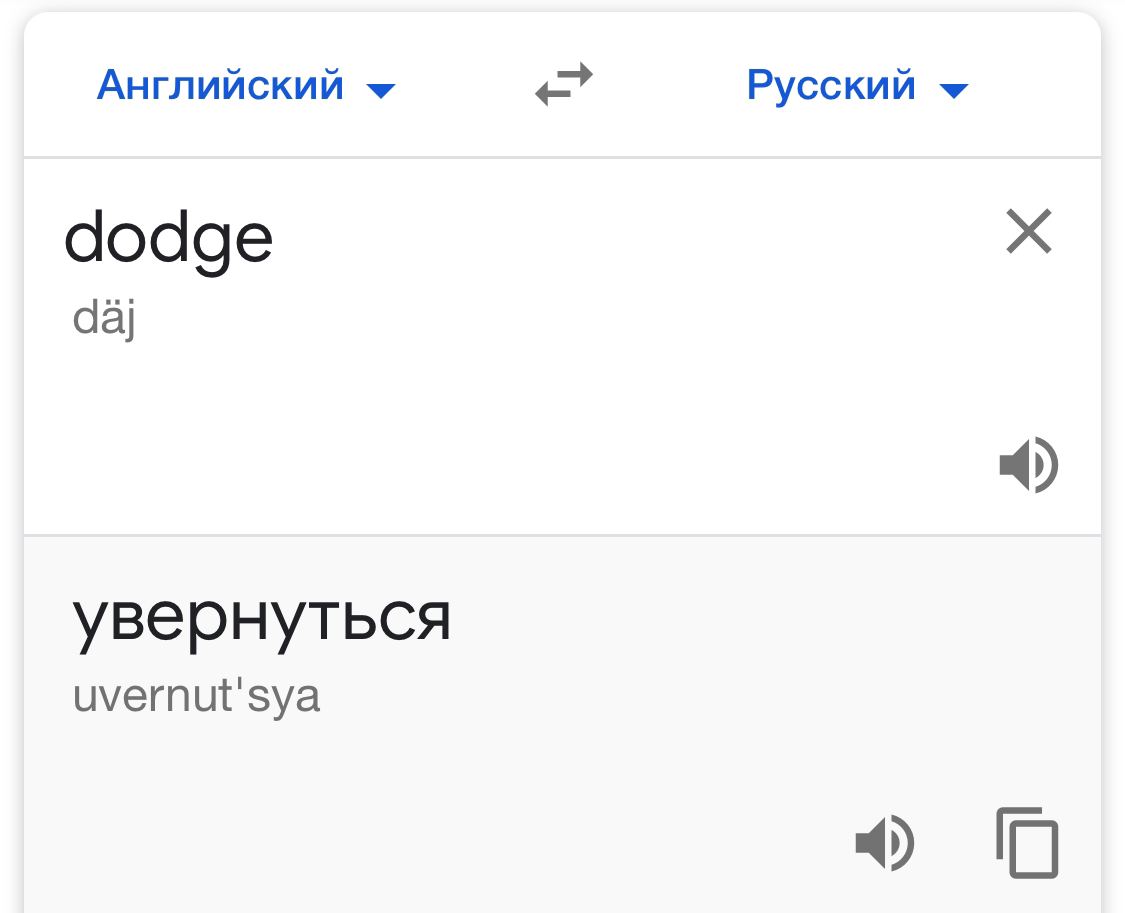Place cursor right after the word 'dodge'

276,238
